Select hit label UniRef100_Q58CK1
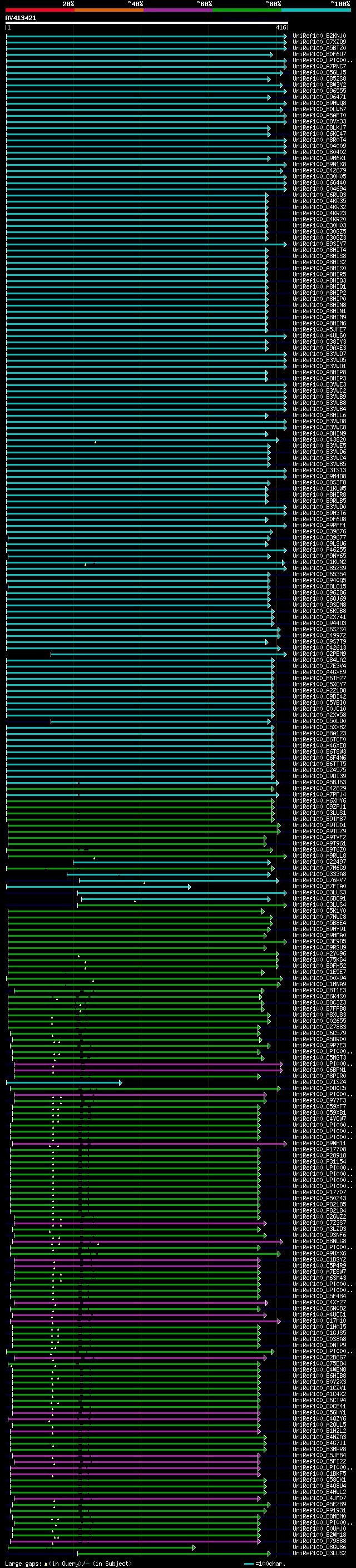 coord(319,1480)
